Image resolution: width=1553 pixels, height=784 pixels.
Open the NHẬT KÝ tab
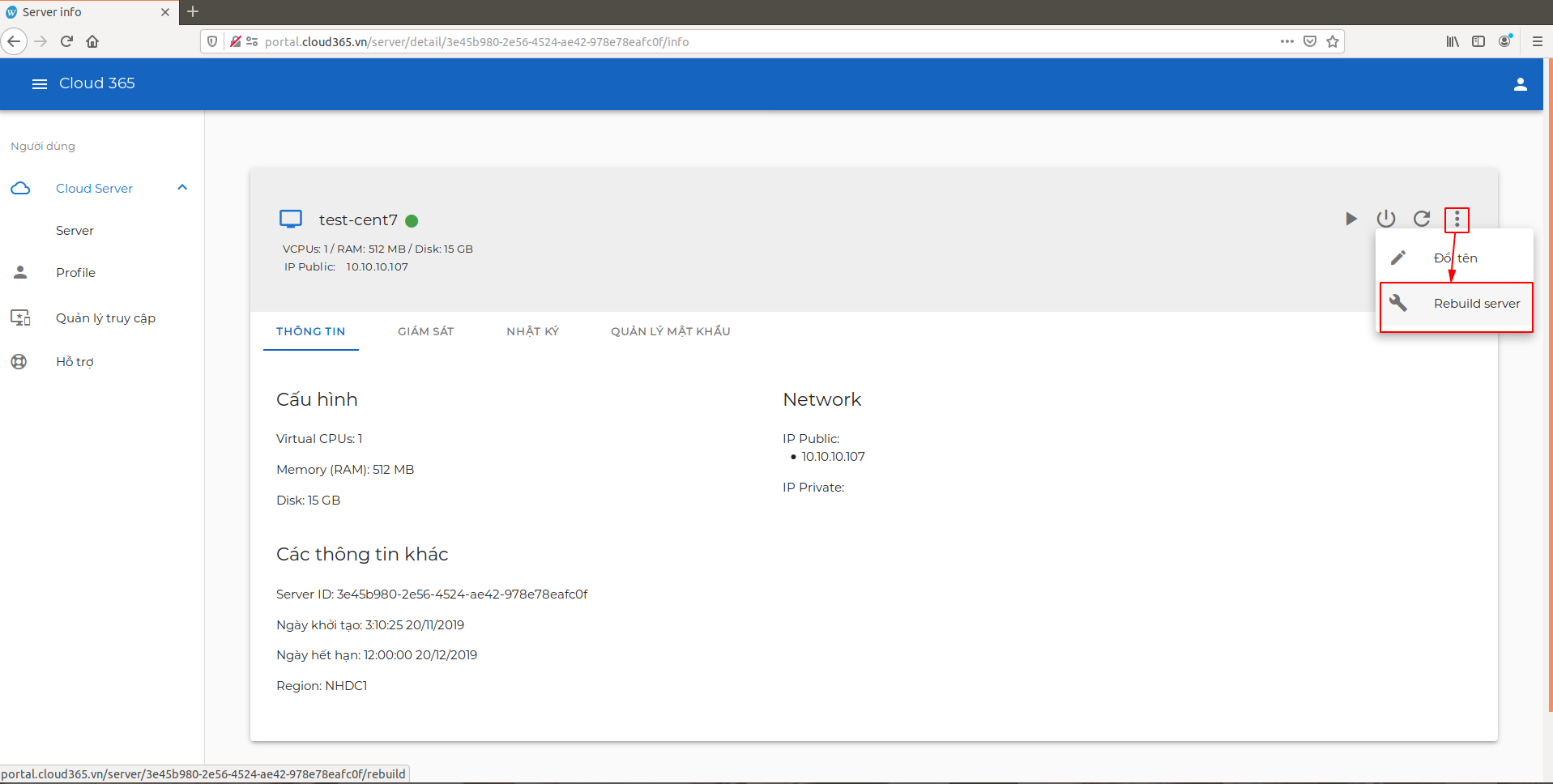click(533, 331)
